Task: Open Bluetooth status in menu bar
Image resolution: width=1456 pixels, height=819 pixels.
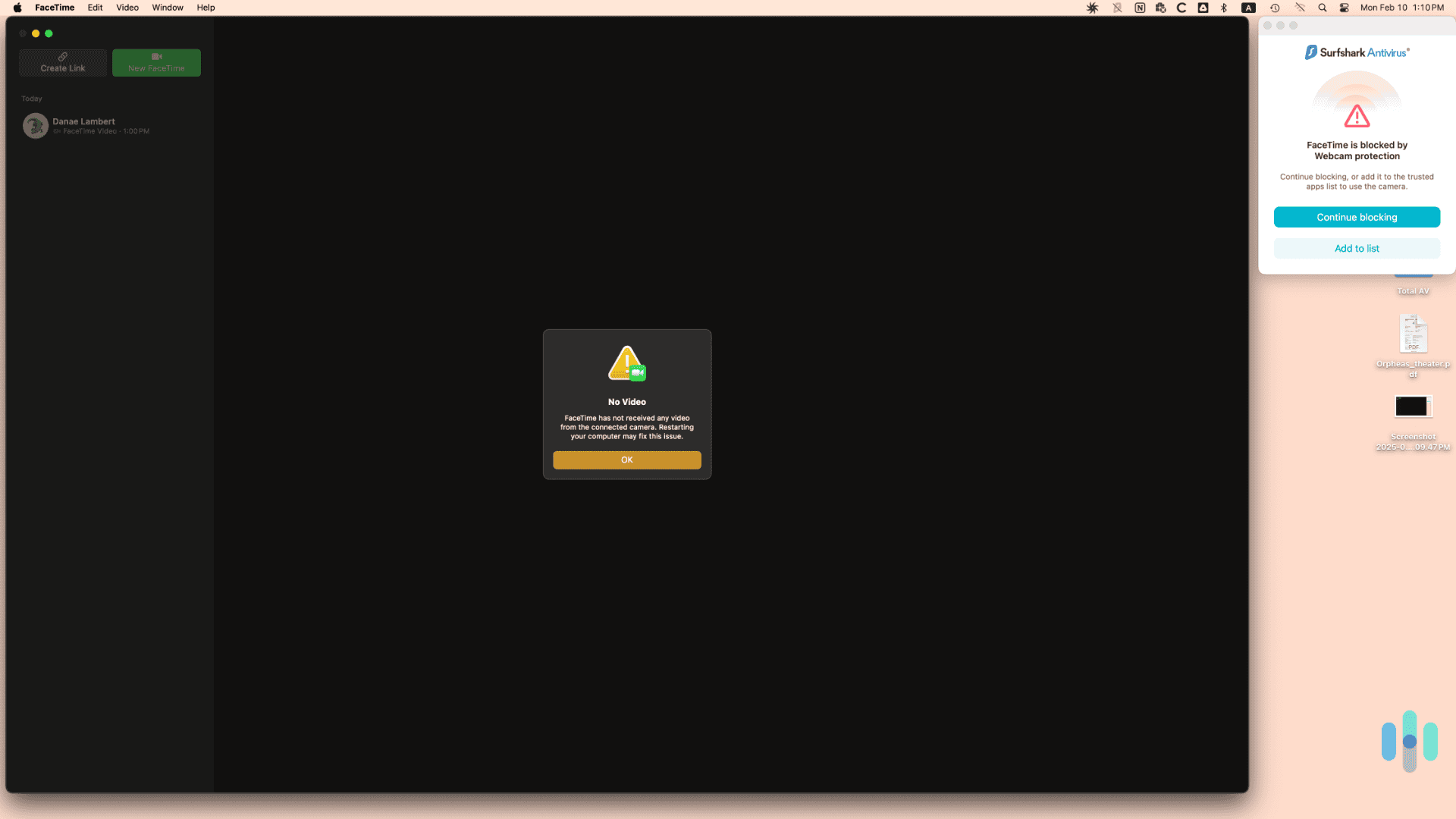Action: pos(1223,8)
